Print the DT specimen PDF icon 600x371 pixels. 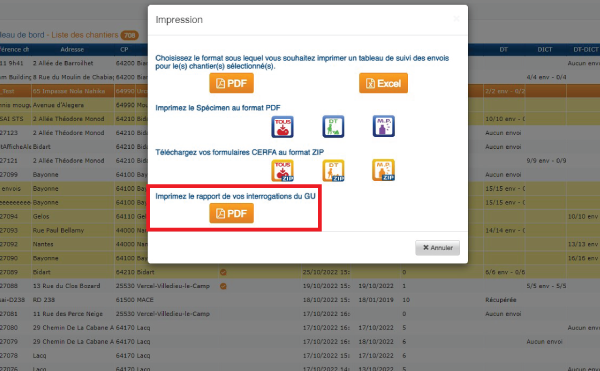[x=333, y=127]
